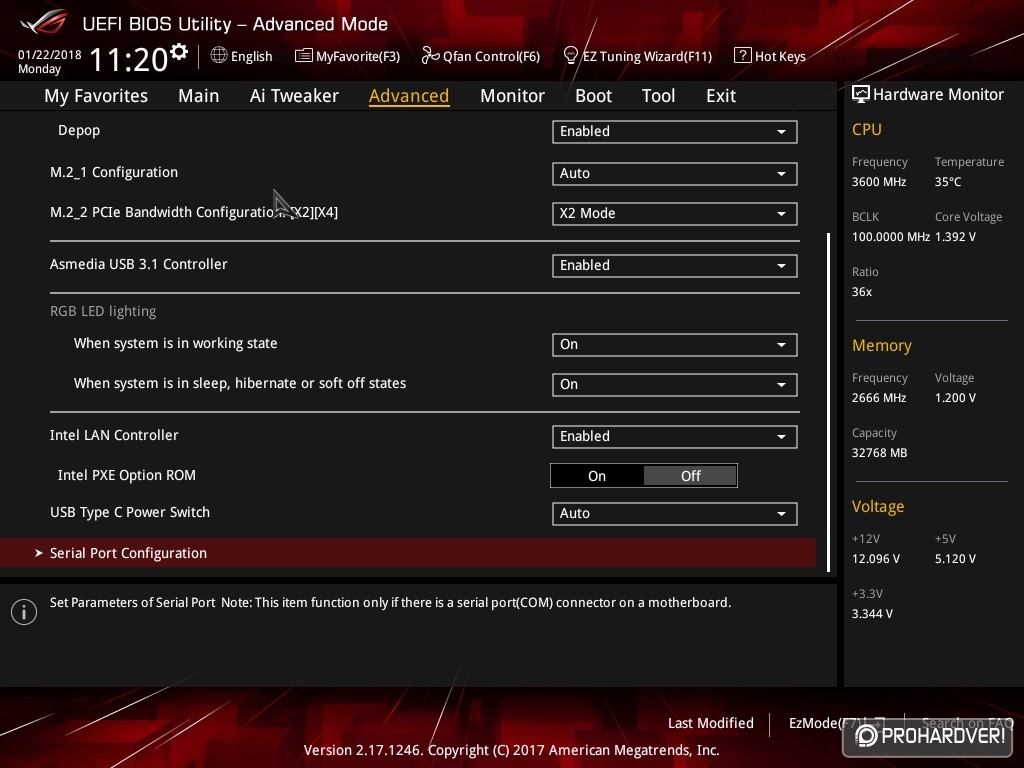
Task: Click the info icon beside help text
Action: tap(24, 612)
